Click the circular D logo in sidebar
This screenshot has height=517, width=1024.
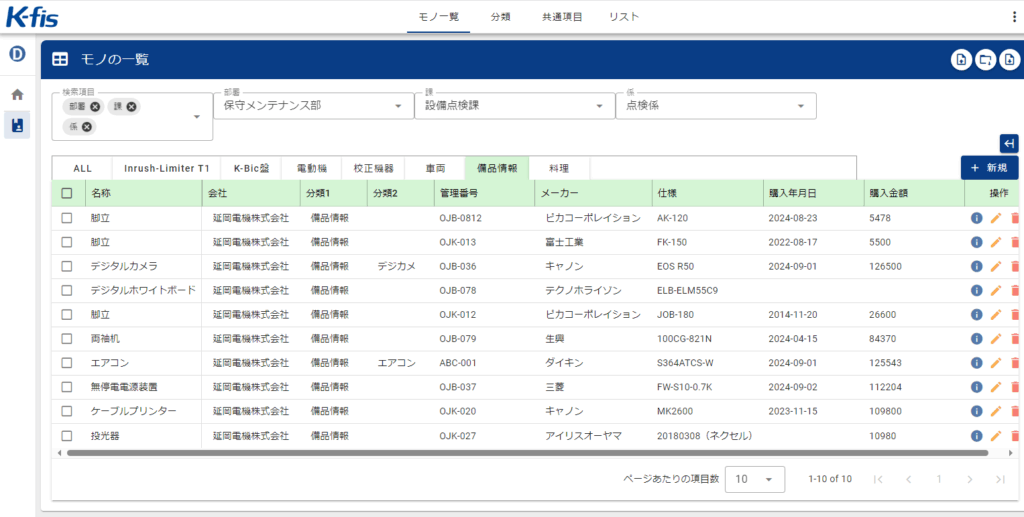[17, 54]
